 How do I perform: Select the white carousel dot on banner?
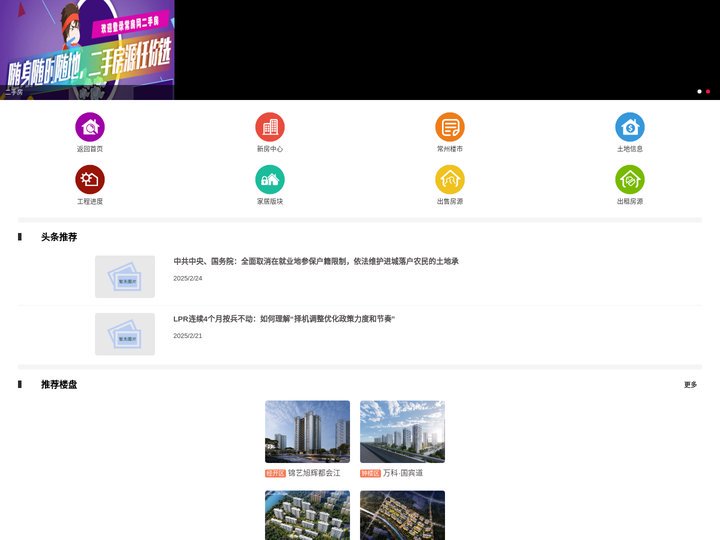click(x=699, y=91)
